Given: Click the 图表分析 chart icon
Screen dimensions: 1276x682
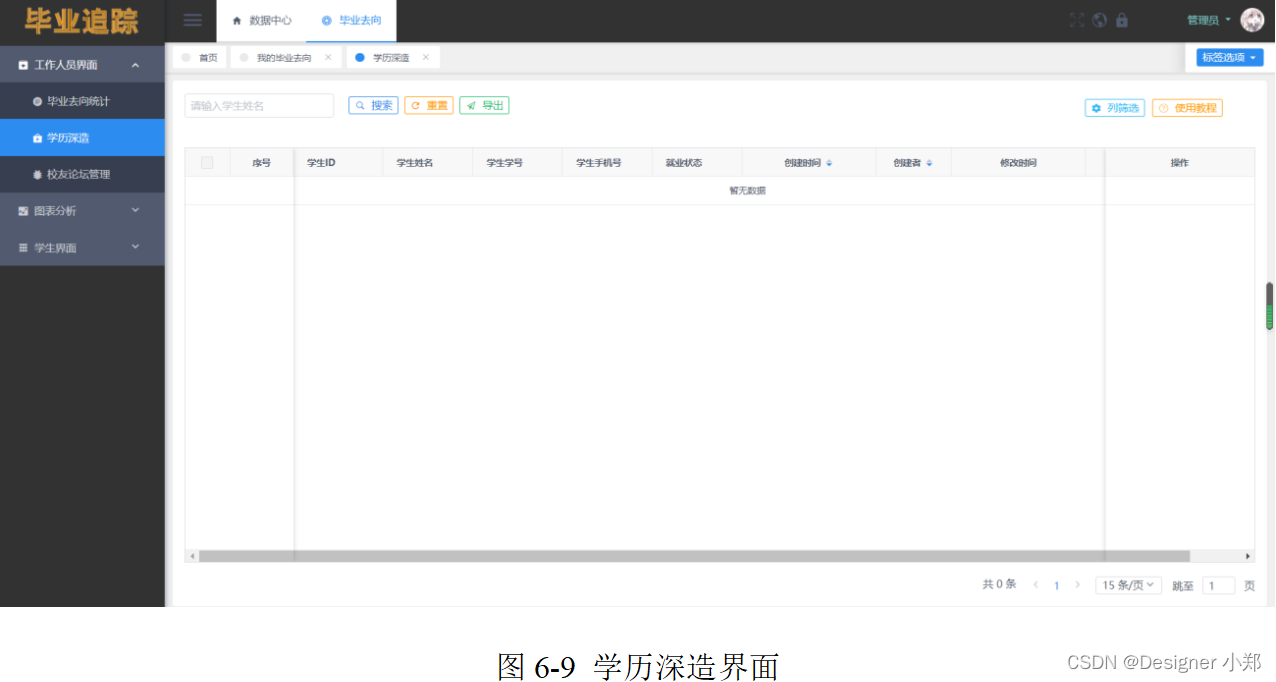Looking at the screenshot, I should pyautogui.click(x=23, y=211).
